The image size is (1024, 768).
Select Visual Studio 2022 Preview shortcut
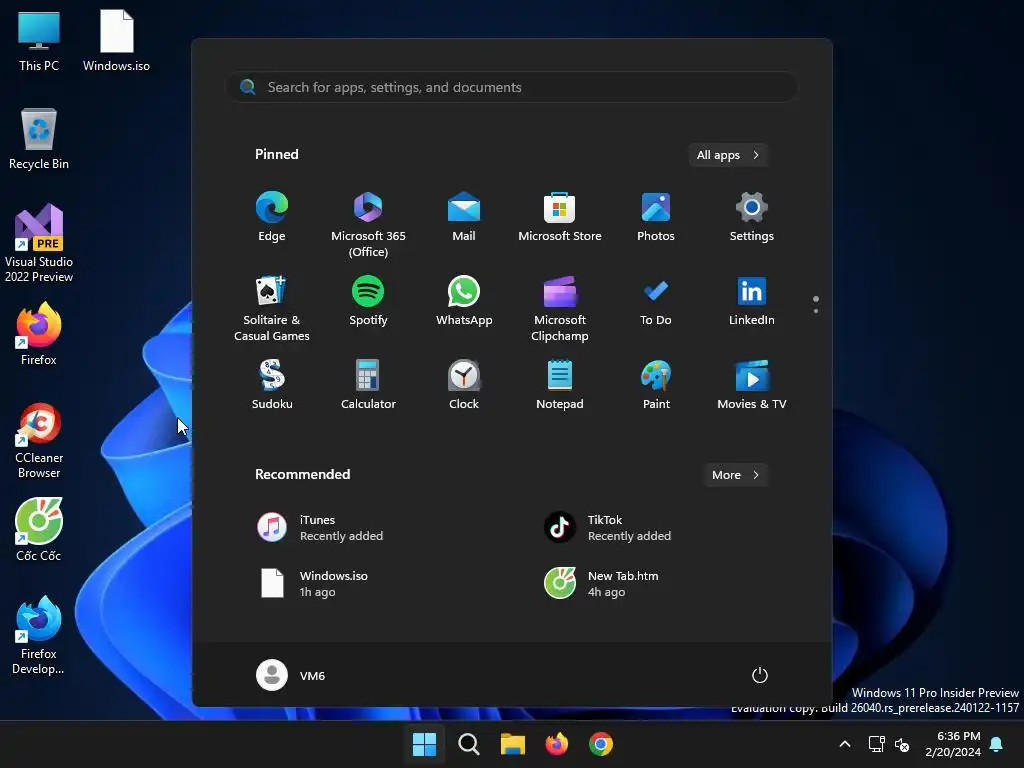point(39,244)
